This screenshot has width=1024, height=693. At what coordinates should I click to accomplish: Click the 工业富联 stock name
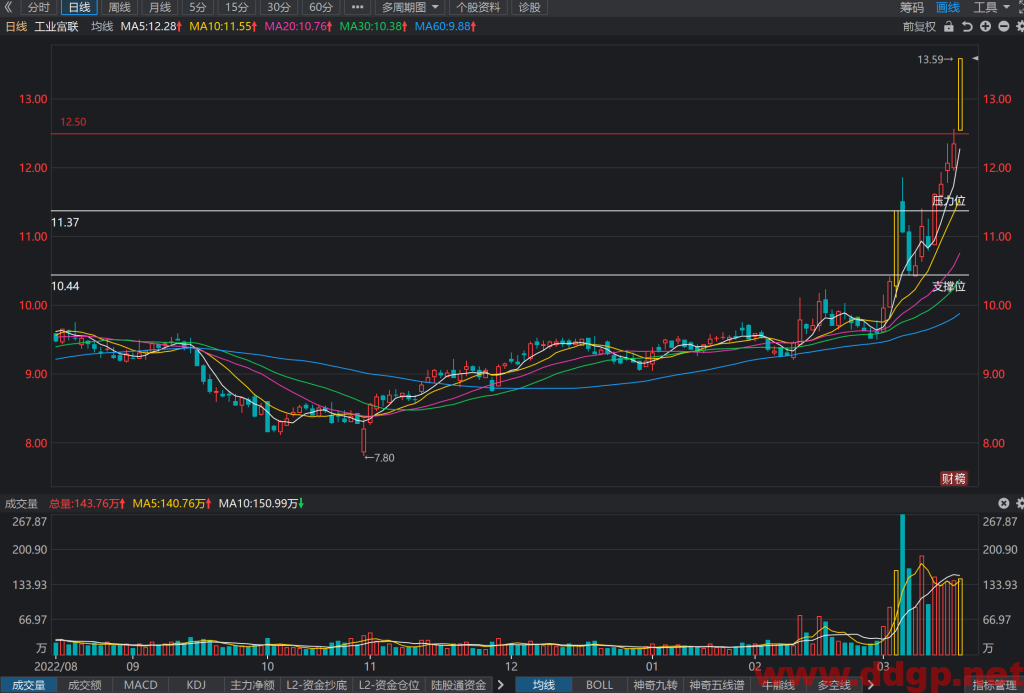click(56, 27)
